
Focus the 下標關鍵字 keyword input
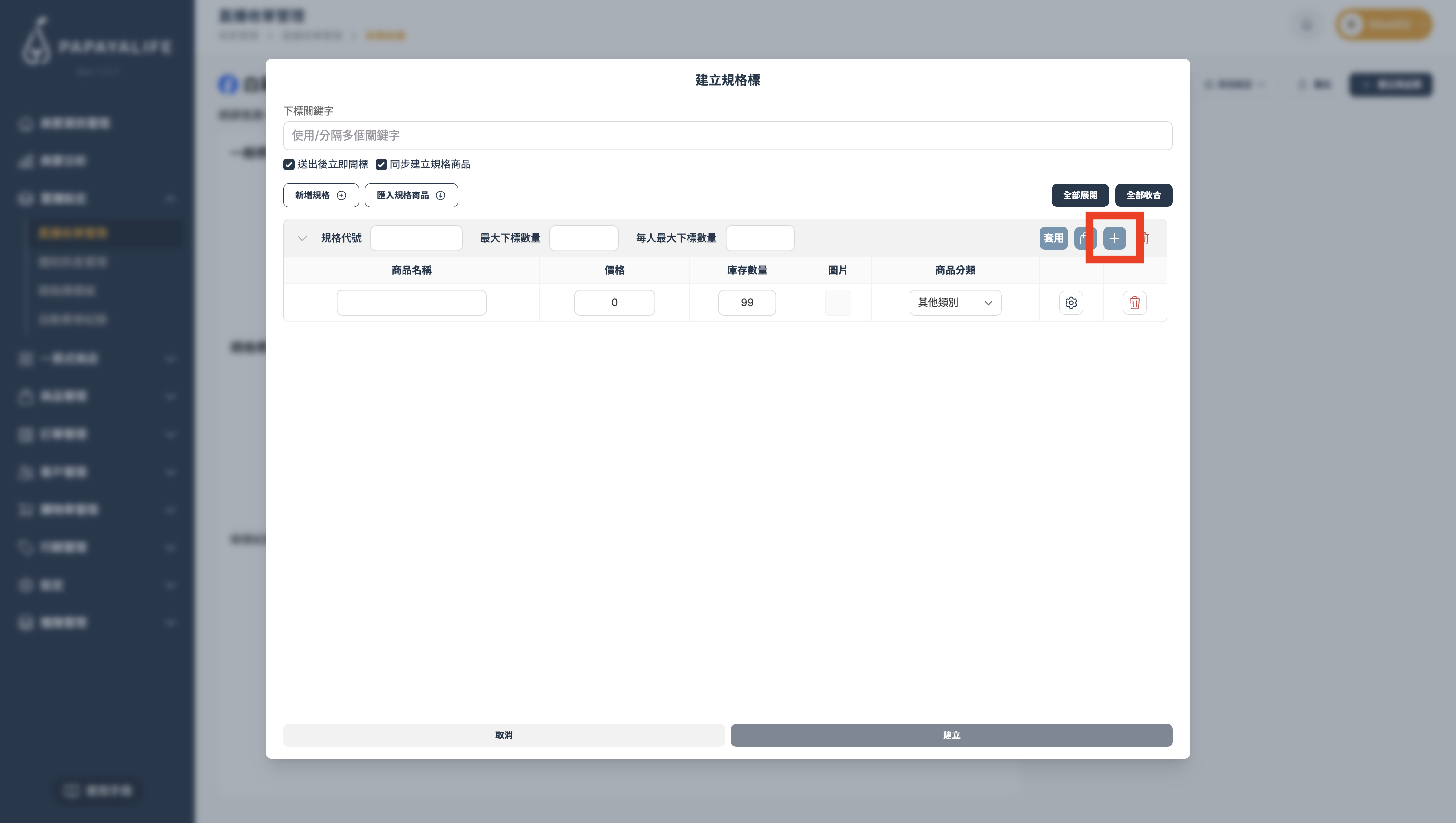727,136
